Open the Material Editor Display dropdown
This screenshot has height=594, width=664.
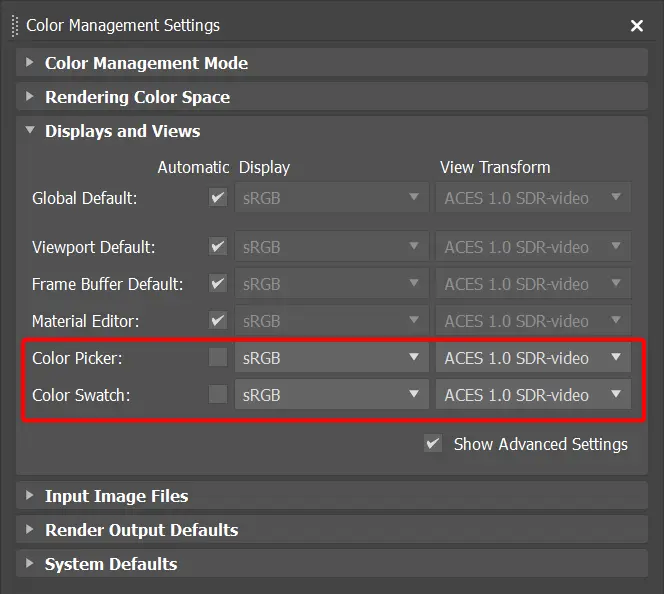tap(332, 320)
